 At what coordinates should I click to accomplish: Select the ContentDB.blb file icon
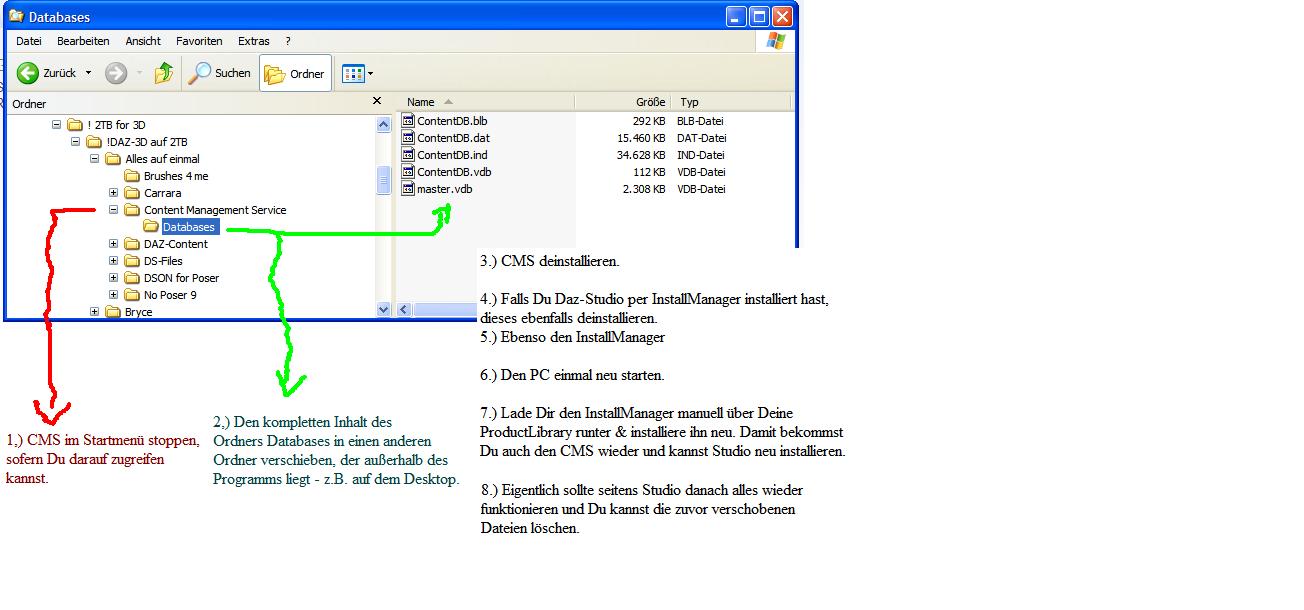tap(408, 121)
